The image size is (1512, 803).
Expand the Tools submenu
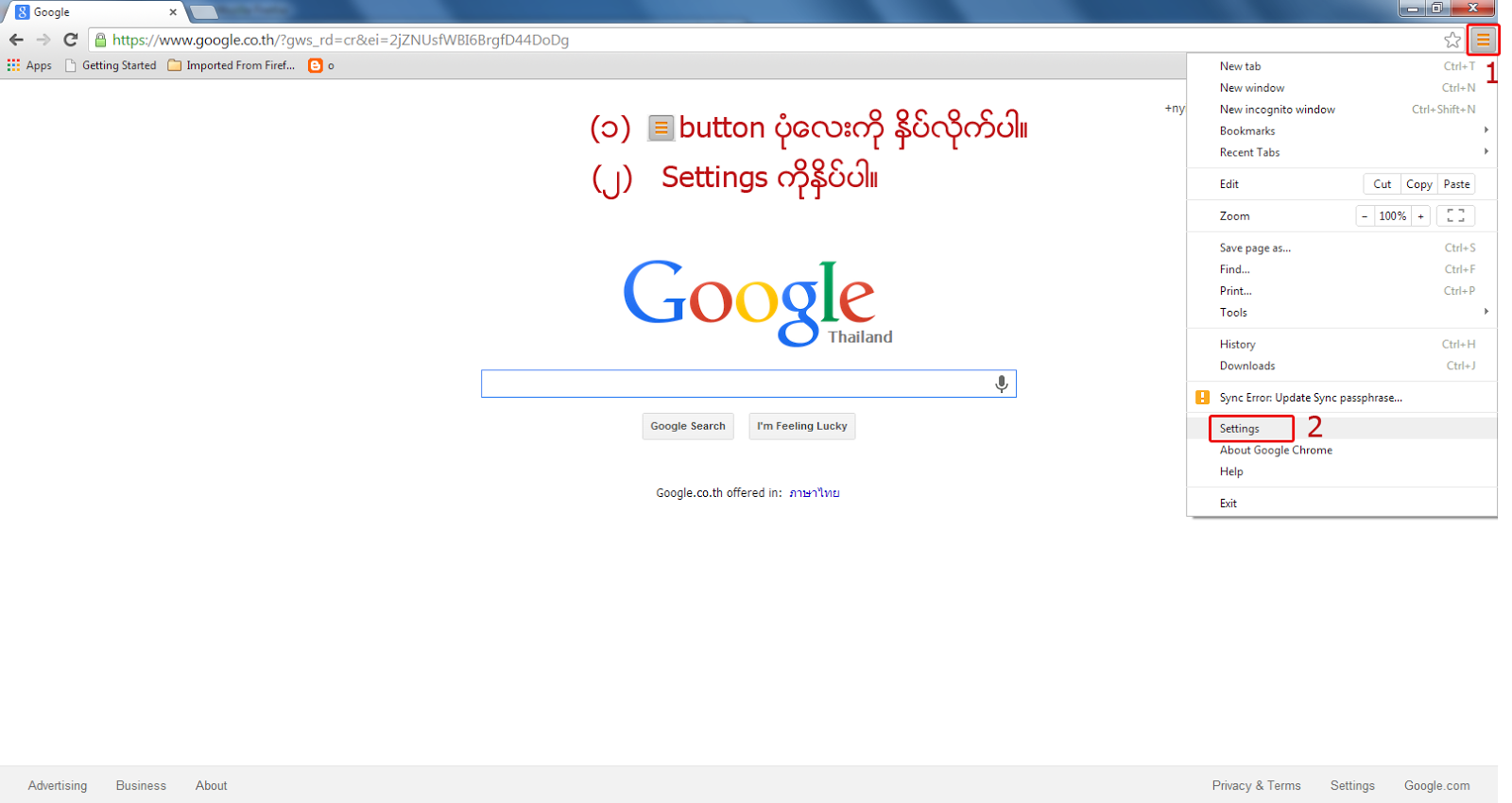(1342, 312)
